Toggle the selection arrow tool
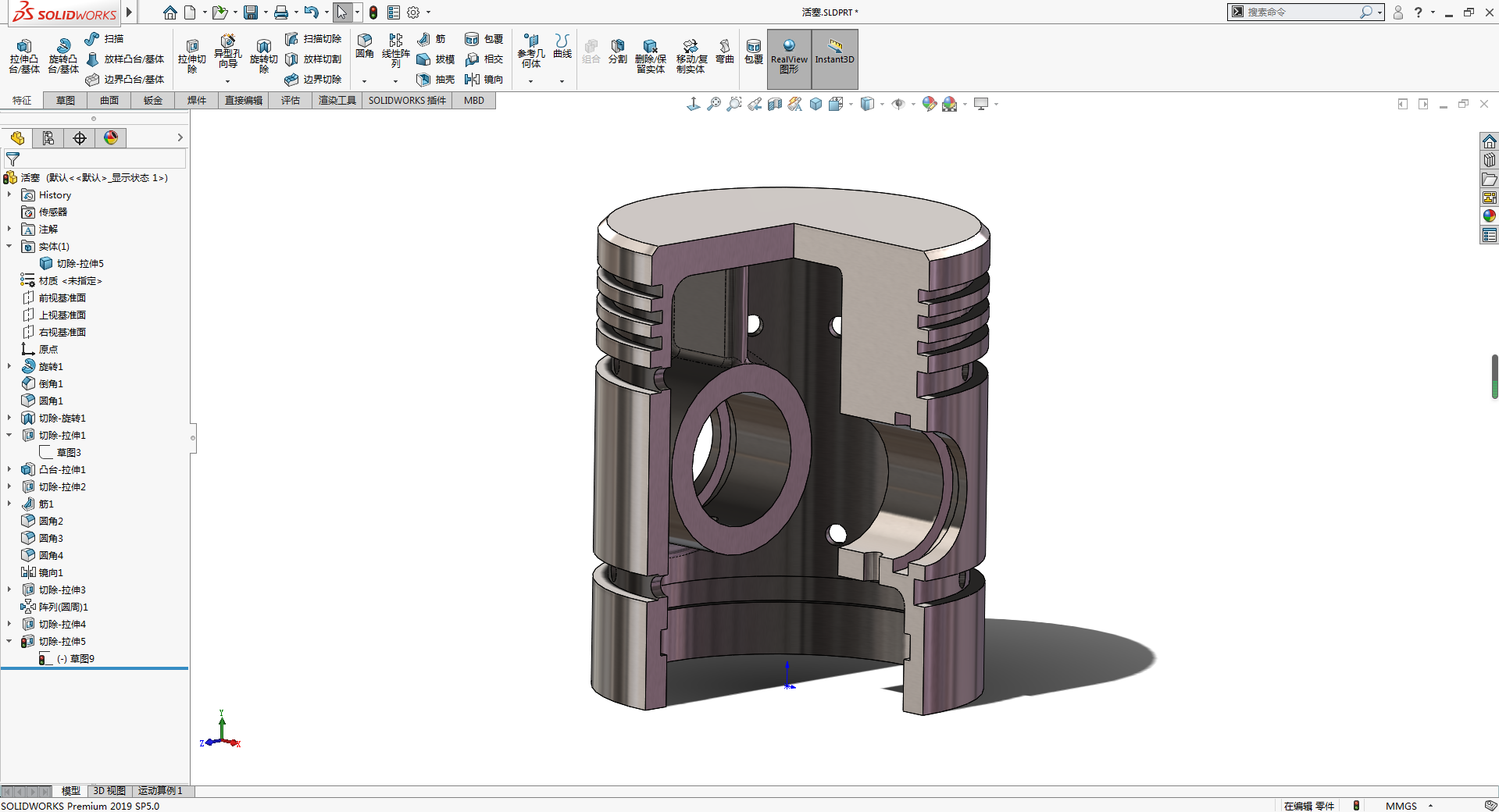The width and height of the screenshot is (1499, 812). (x=342, y=12)
